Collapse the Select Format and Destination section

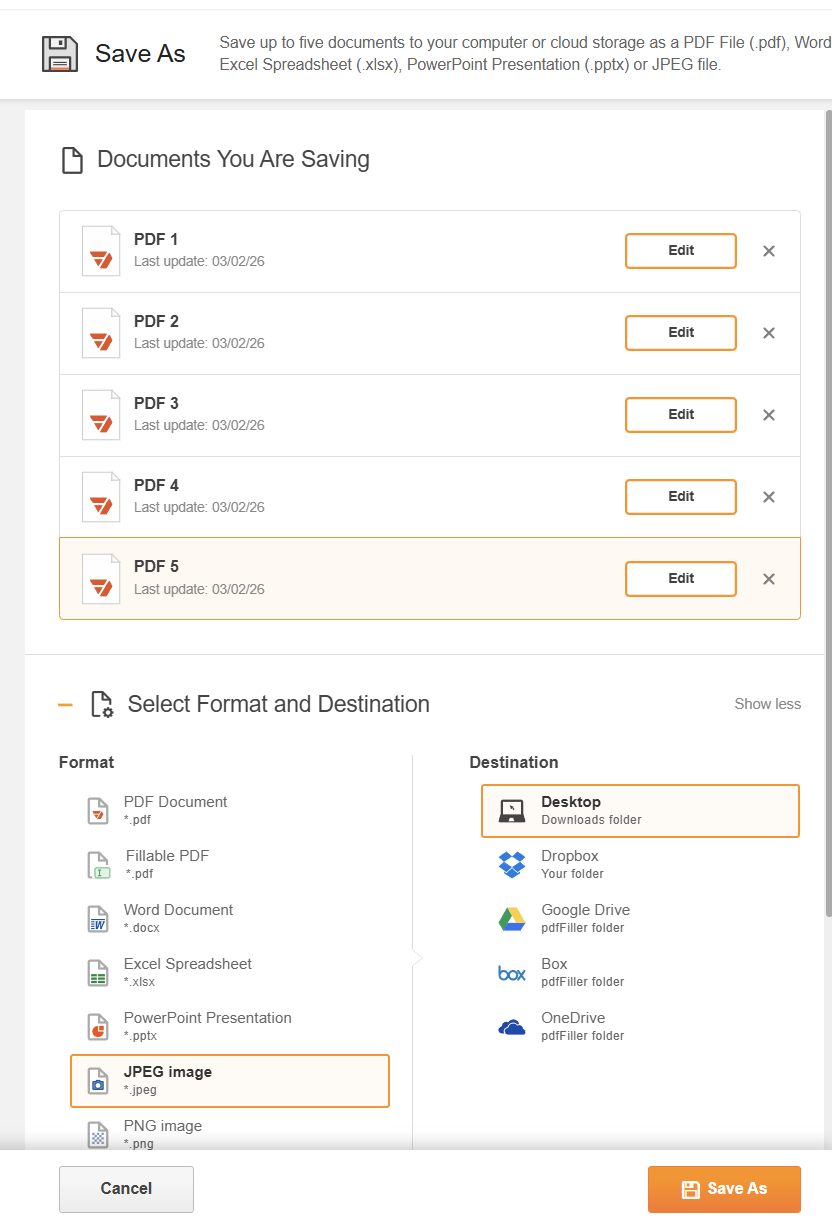(66, 704)
